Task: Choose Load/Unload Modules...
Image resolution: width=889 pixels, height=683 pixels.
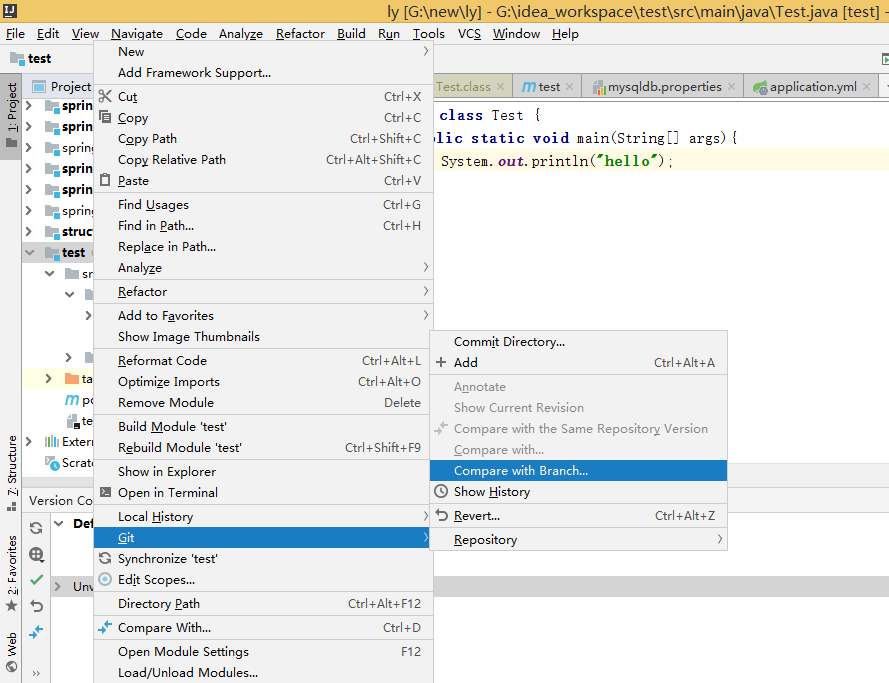Action: [x=263, y=673]
